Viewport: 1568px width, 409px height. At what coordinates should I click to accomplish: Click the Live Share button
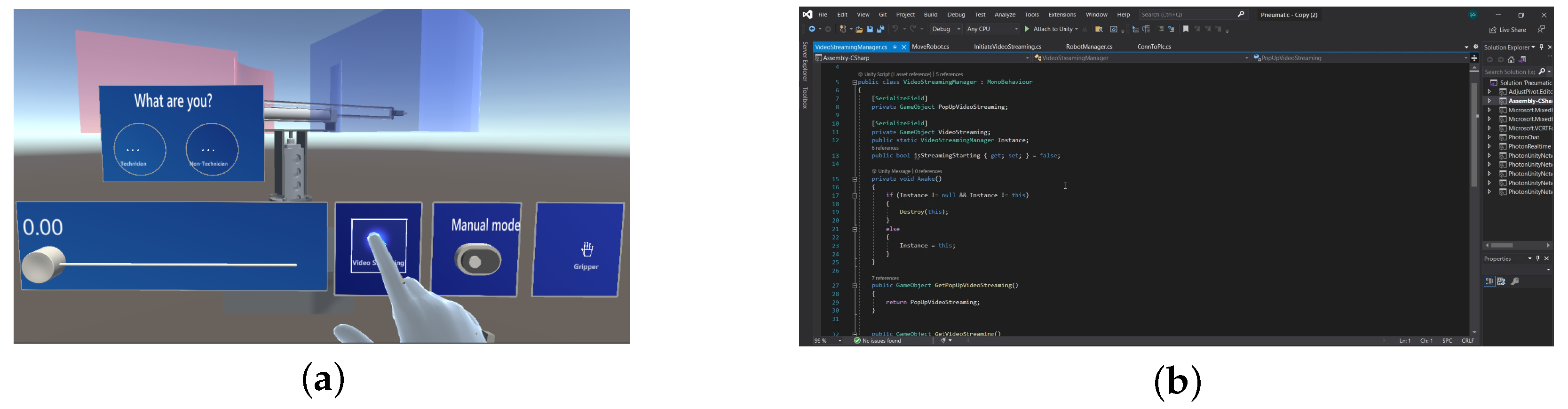pos(1508,30)
